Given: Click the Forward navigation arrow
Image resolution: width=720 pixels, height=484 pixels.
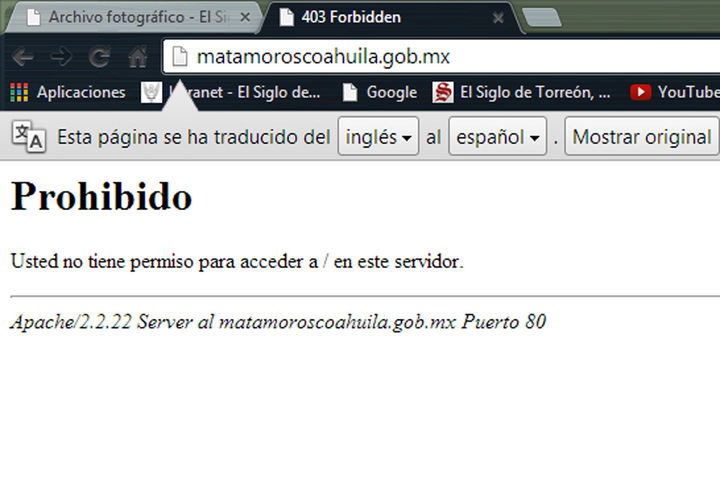Looking at the screenshot, I should (60, 57).
